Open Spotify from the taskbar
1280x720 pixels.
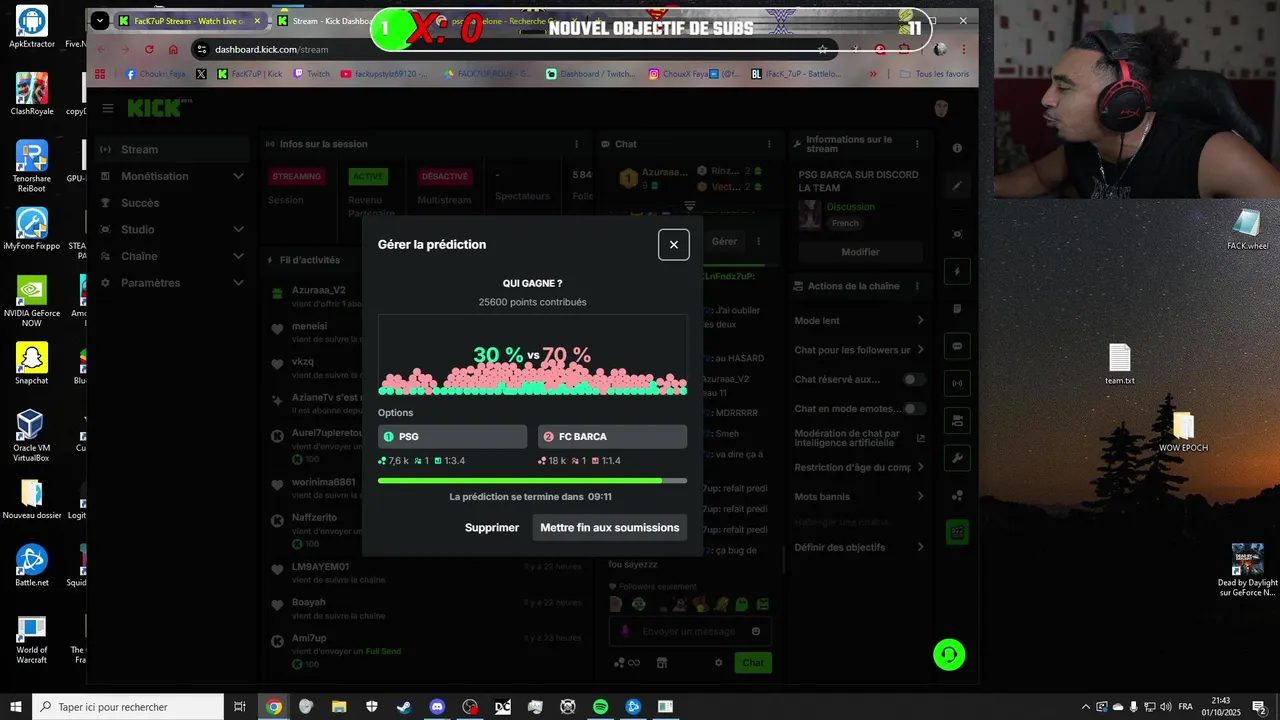click(x=600, y=707)
